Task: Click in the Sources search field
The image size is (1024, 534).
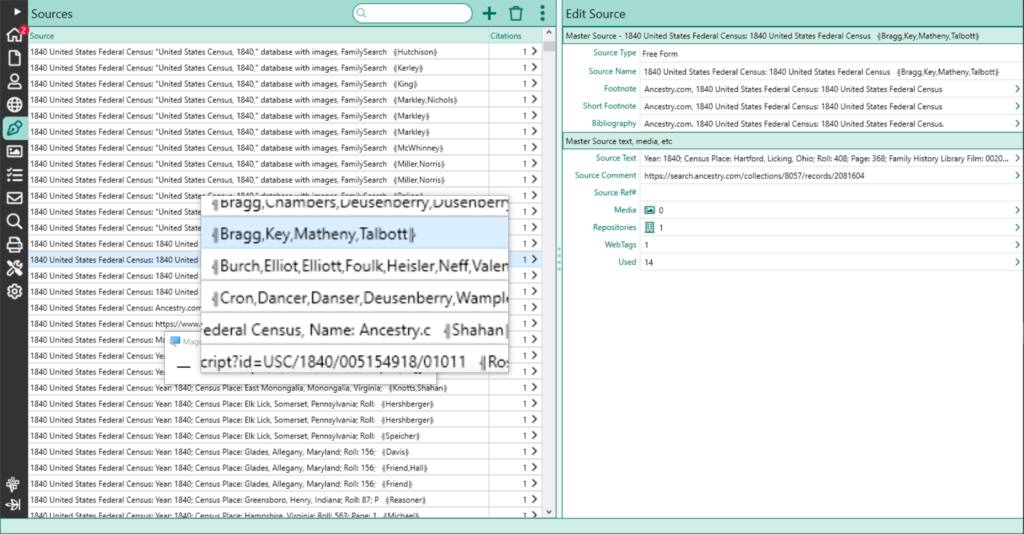Action: point(413,13)
